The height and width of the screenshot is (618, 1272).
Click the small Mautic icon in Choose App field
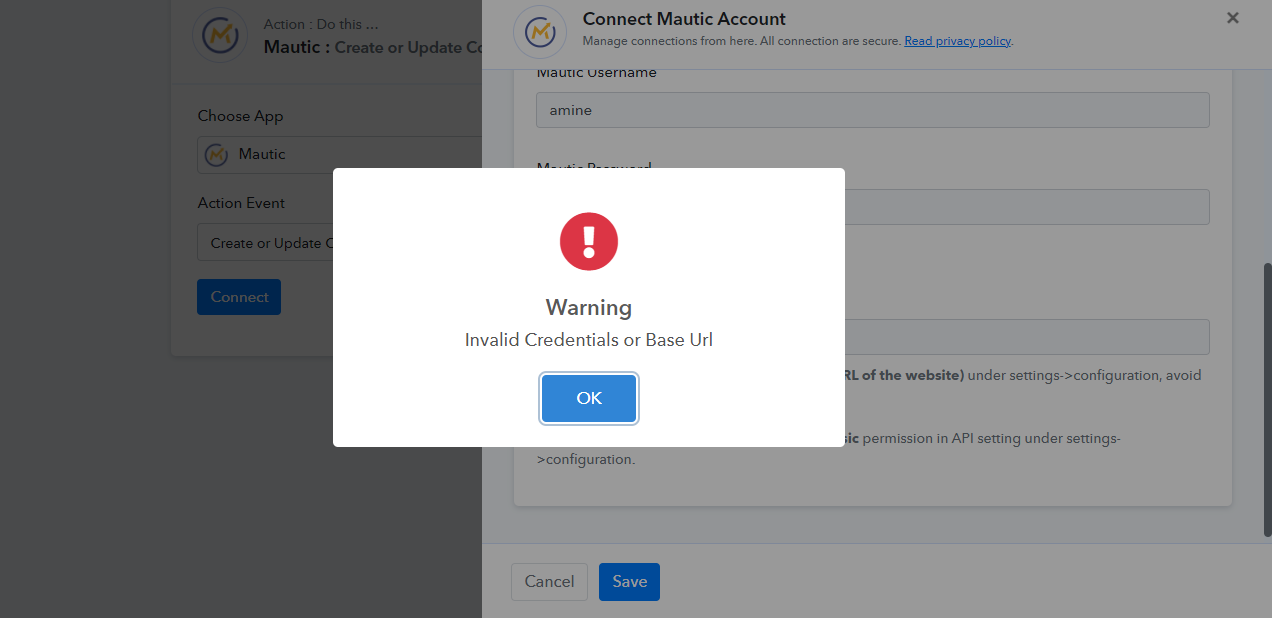216,155
